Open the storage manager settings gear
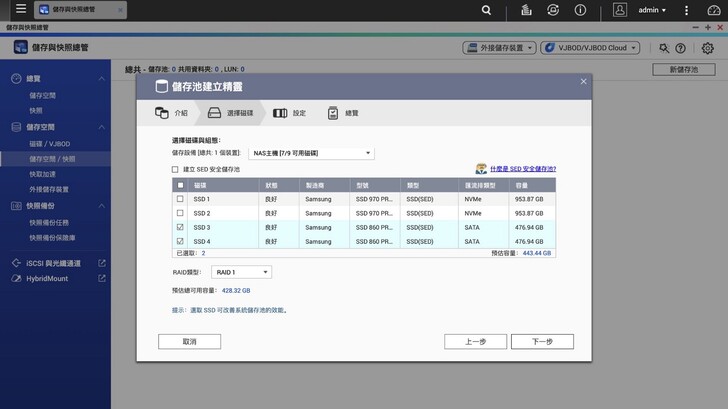Viewport: 728px width, 409px height. (708, 48)
